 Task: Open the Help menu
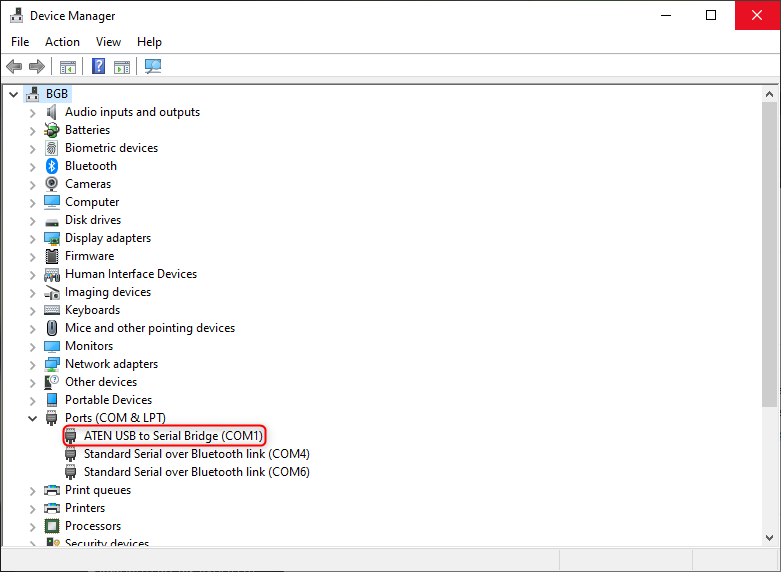click(x=149, y=42)
